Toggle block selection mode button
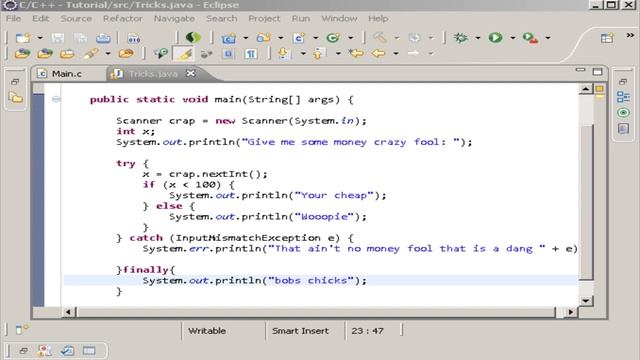The height and width of the screenshot is (360, 640). tap(229, 53)
